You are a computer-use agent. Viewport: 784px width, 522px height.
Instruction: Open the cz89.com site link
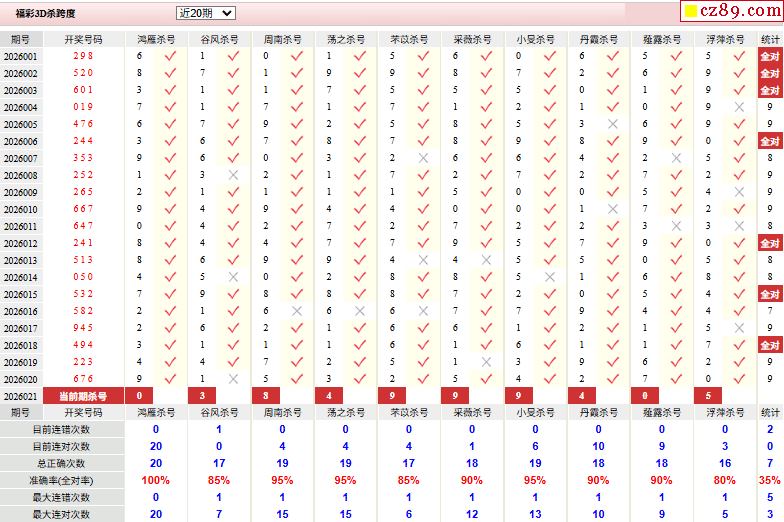(x=734, y=10)
